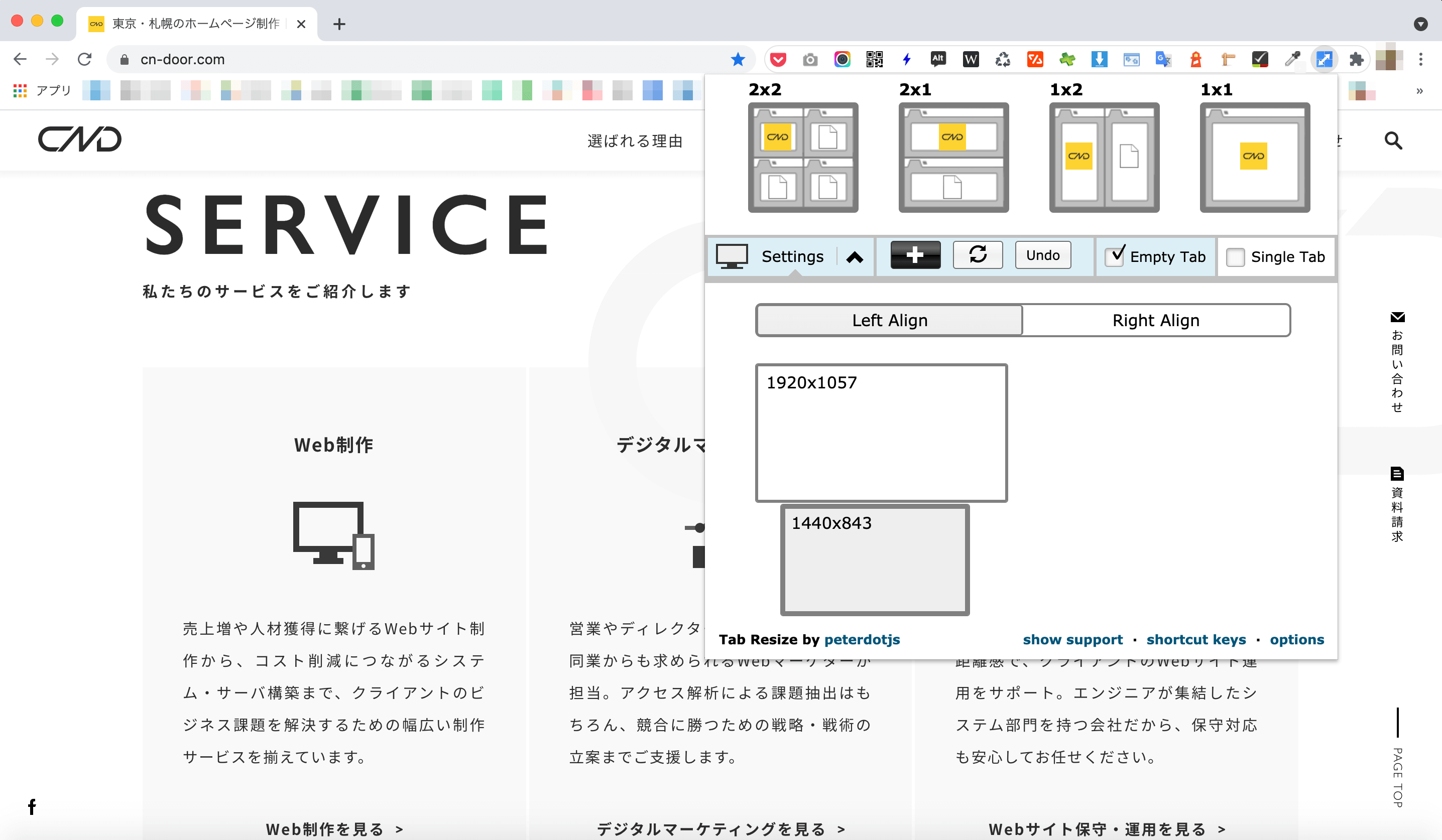Screen dimensions: 1442x840
Task: Open the Chrome three-dot menu
Action: tap(1421, 60)
